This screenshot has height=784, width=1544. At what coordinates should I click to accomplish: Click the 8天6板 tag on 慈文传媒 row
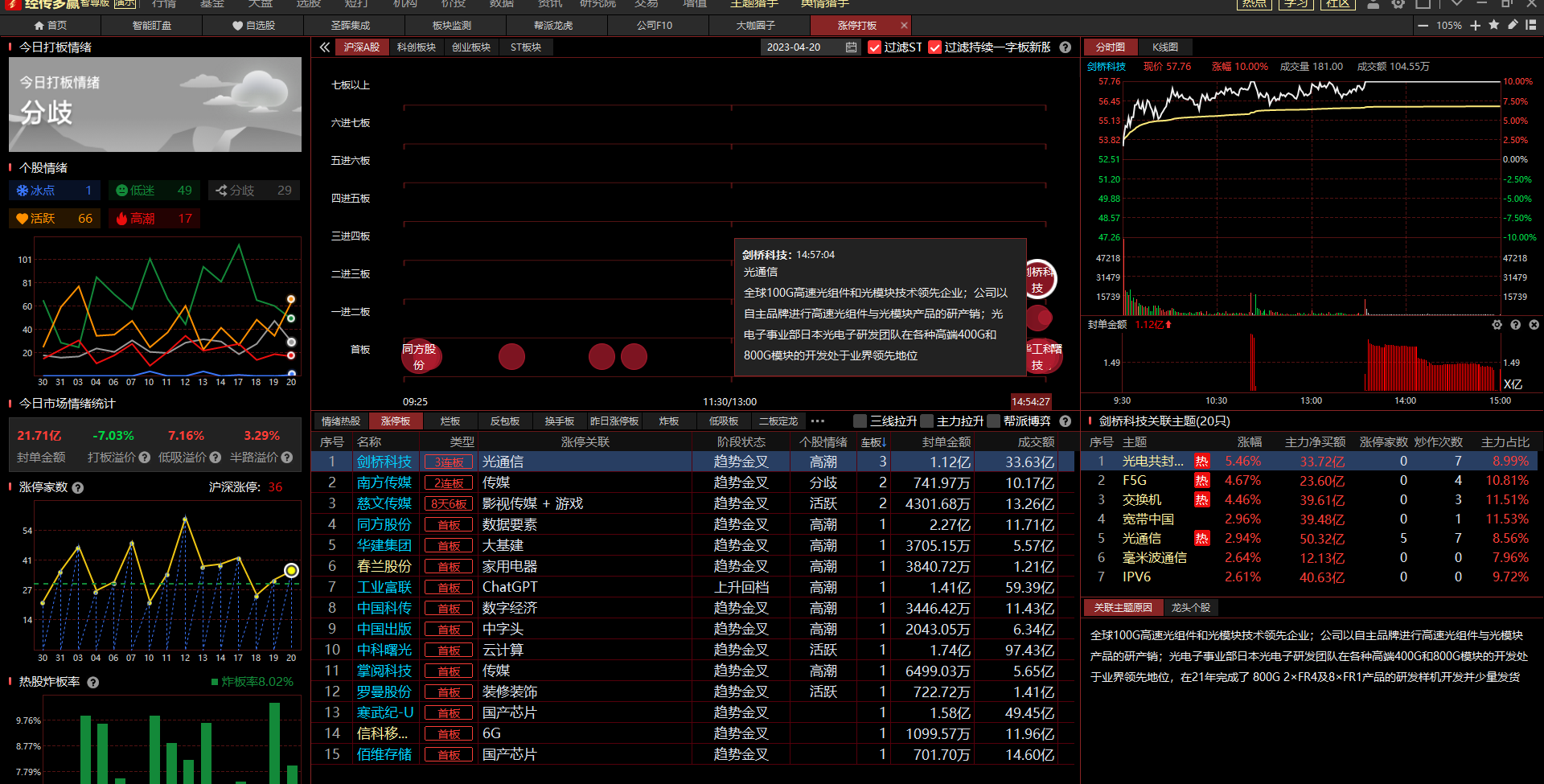click(449, 504)
